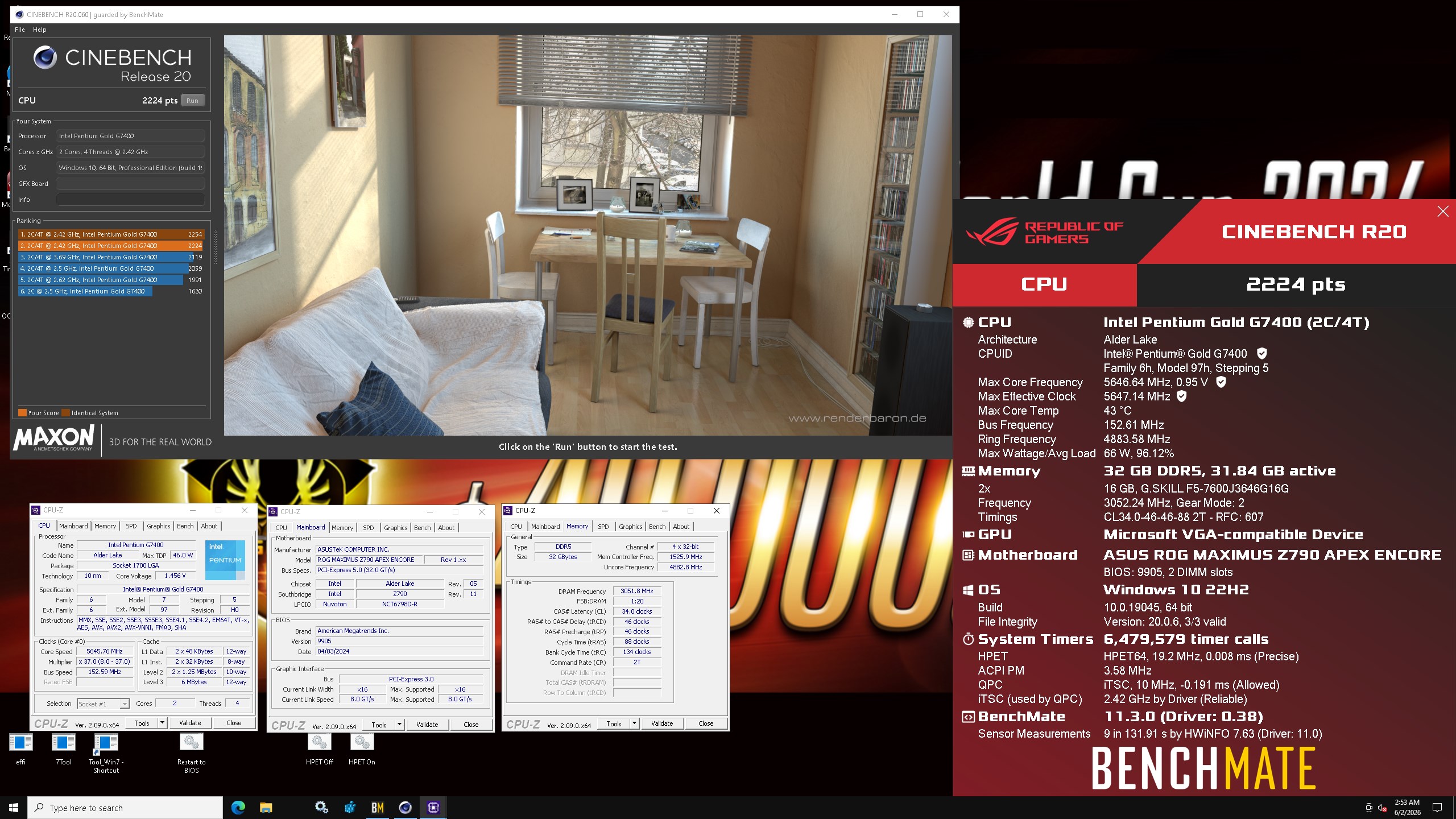
Task: Open File Explorer from the taskbar
Action: point(266,808)
